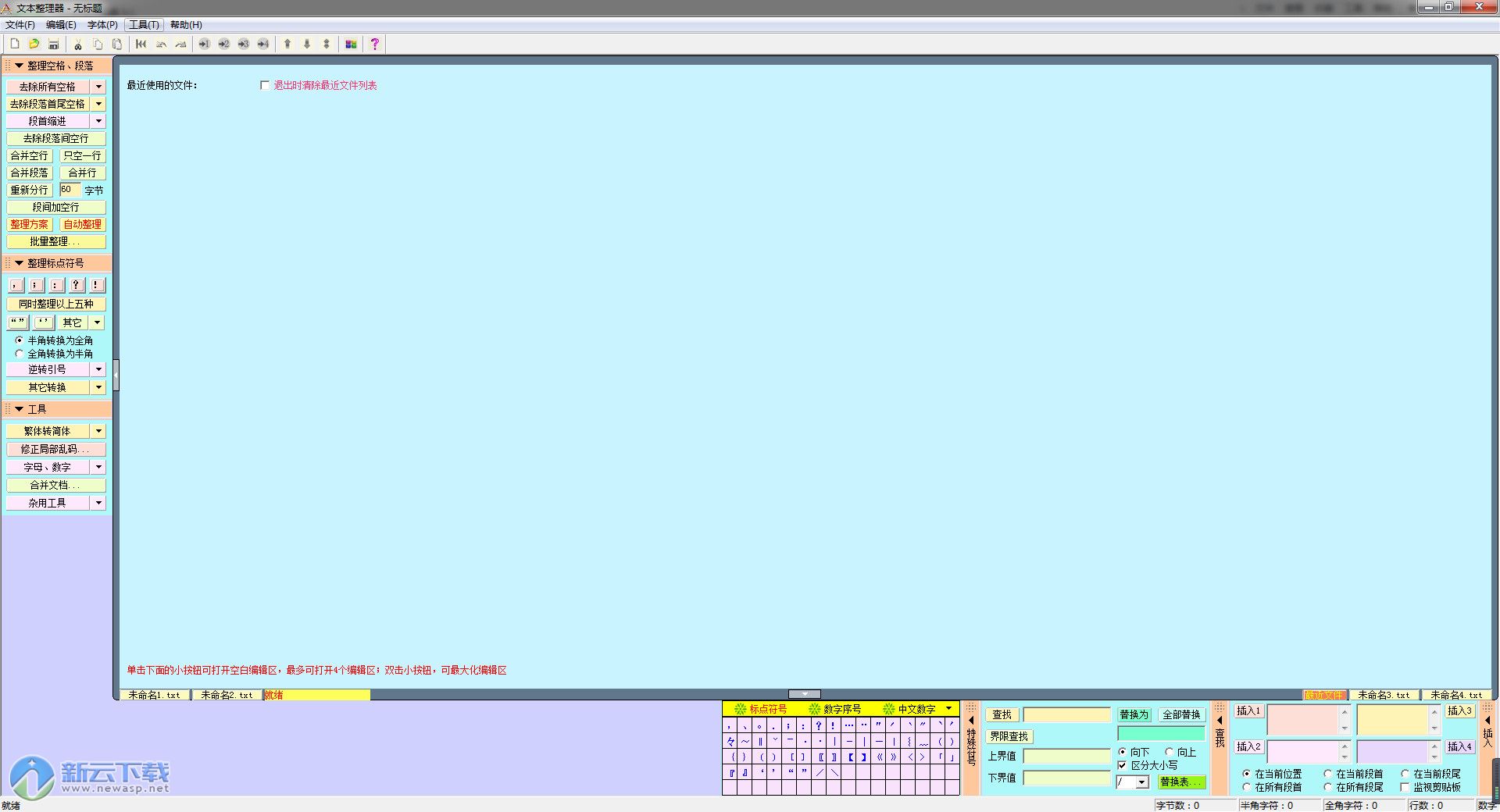Viewport: 1500px width, 812px height.
Task: Tidy single quotes with the ‘ ’ button
Action: click(x=45, y=322)
